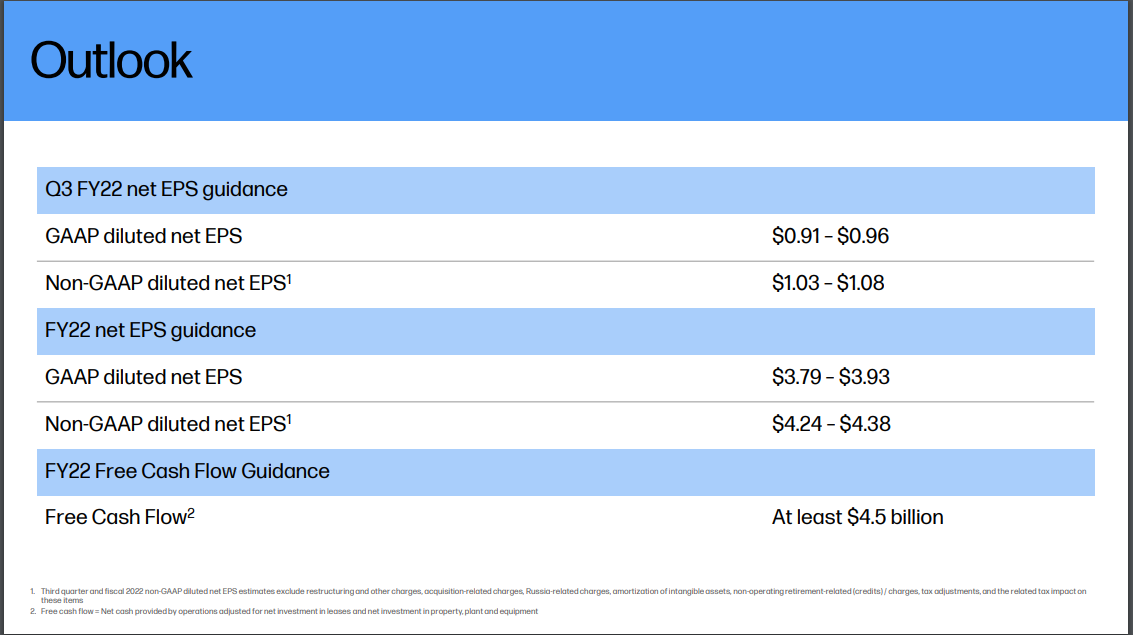The height and width of the screenshot is (635, 1134).
Task: Select the $3.79 – $3.93 value
Action: click(830, 378)
